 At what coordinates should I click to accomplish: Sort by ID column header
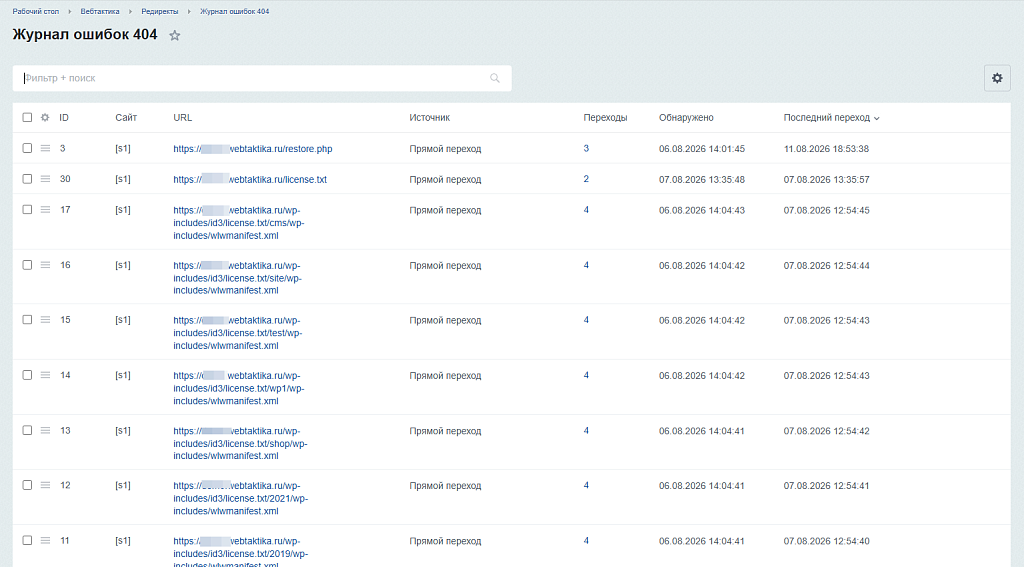pyautogui.click(x=64, y=118)
